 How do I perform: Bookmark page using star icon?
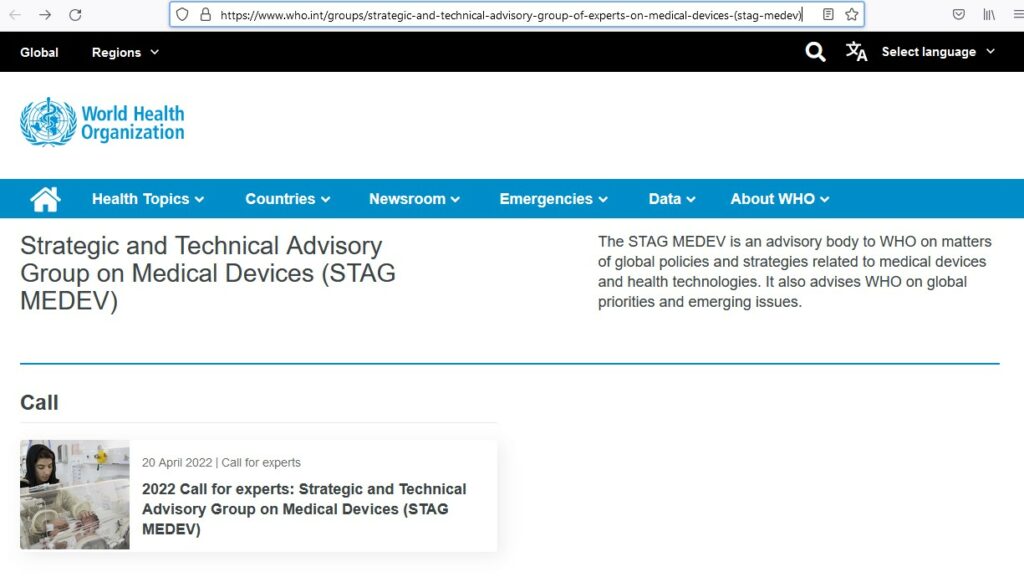click(851, 15)
